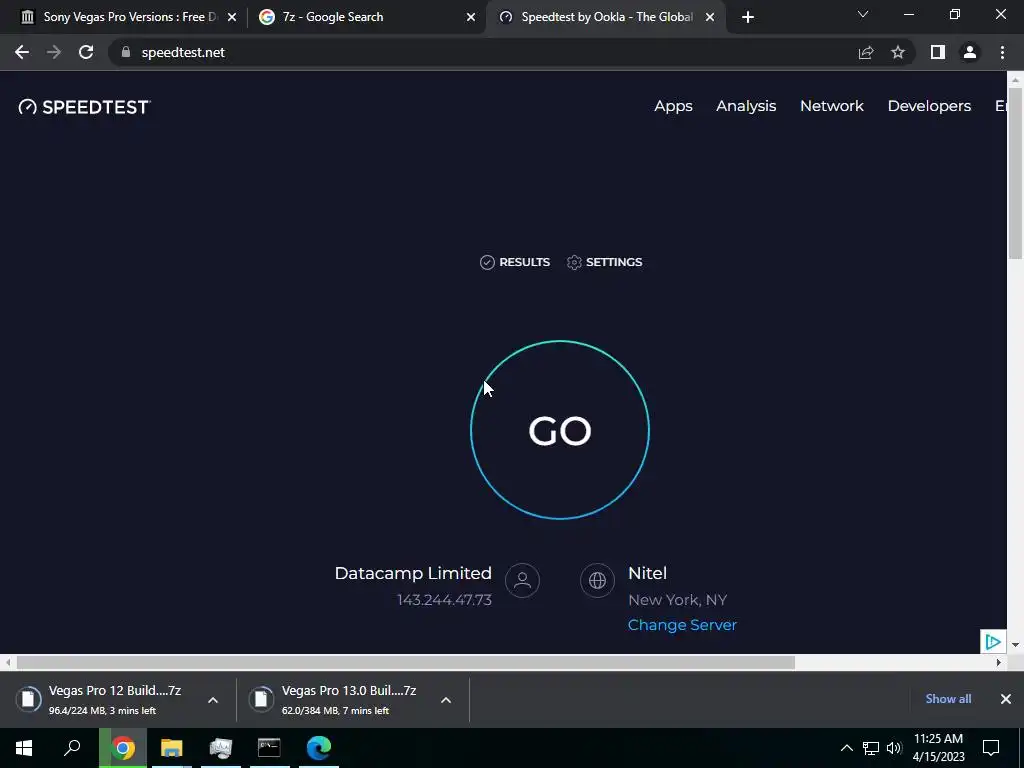Reload the speedtest.net page

point(86,52)
